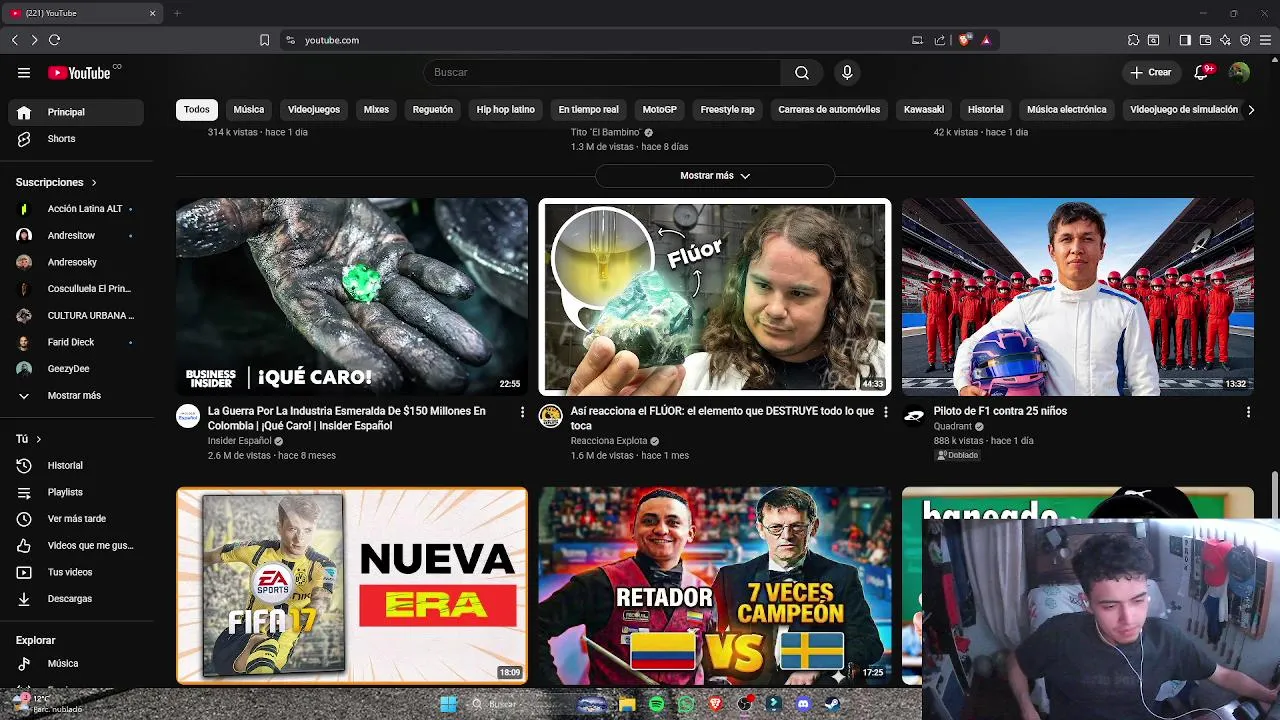Toggle the browser sidebar panel icon
The width and height of the screenshot is (1280, 720).
(1185, 40)
